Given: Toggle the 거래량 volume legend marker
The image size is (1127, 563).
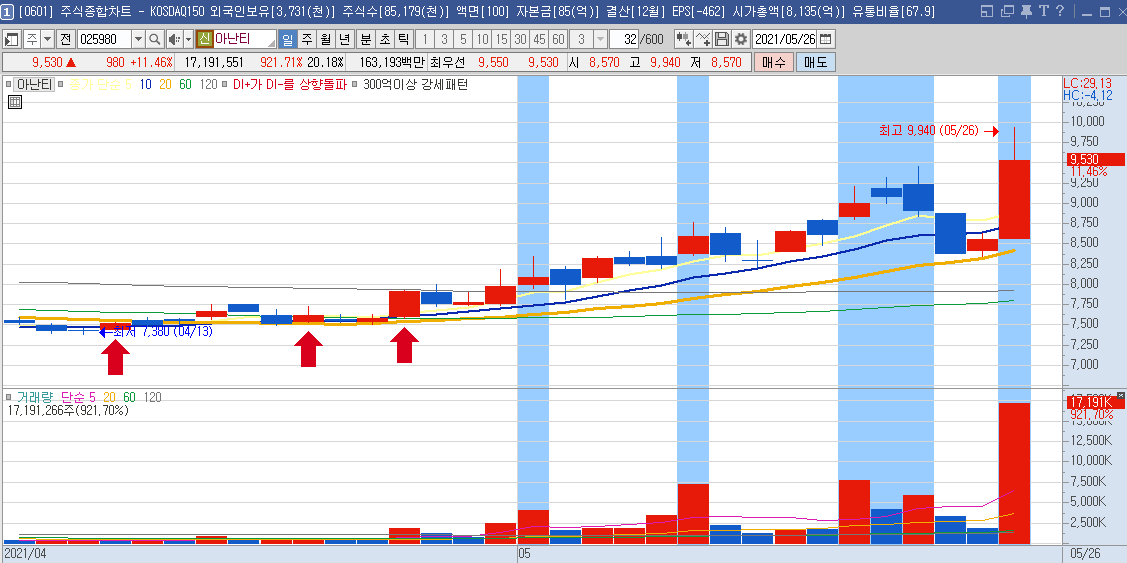Looking at the screenshot, I should click(x=9, y=397).
